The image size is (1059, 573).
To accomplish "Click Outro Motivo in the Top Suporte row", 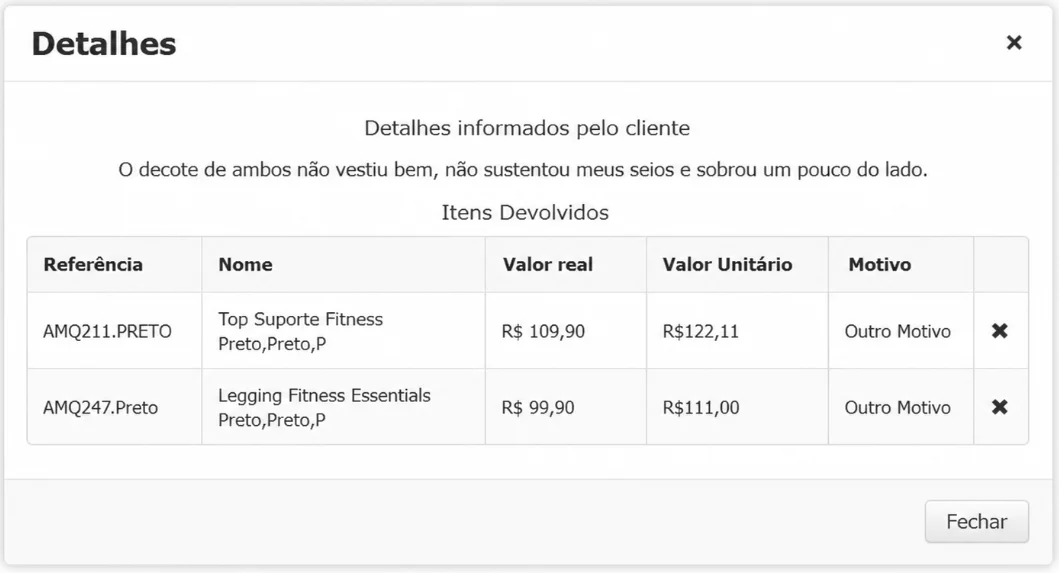I will pos(898,331).
